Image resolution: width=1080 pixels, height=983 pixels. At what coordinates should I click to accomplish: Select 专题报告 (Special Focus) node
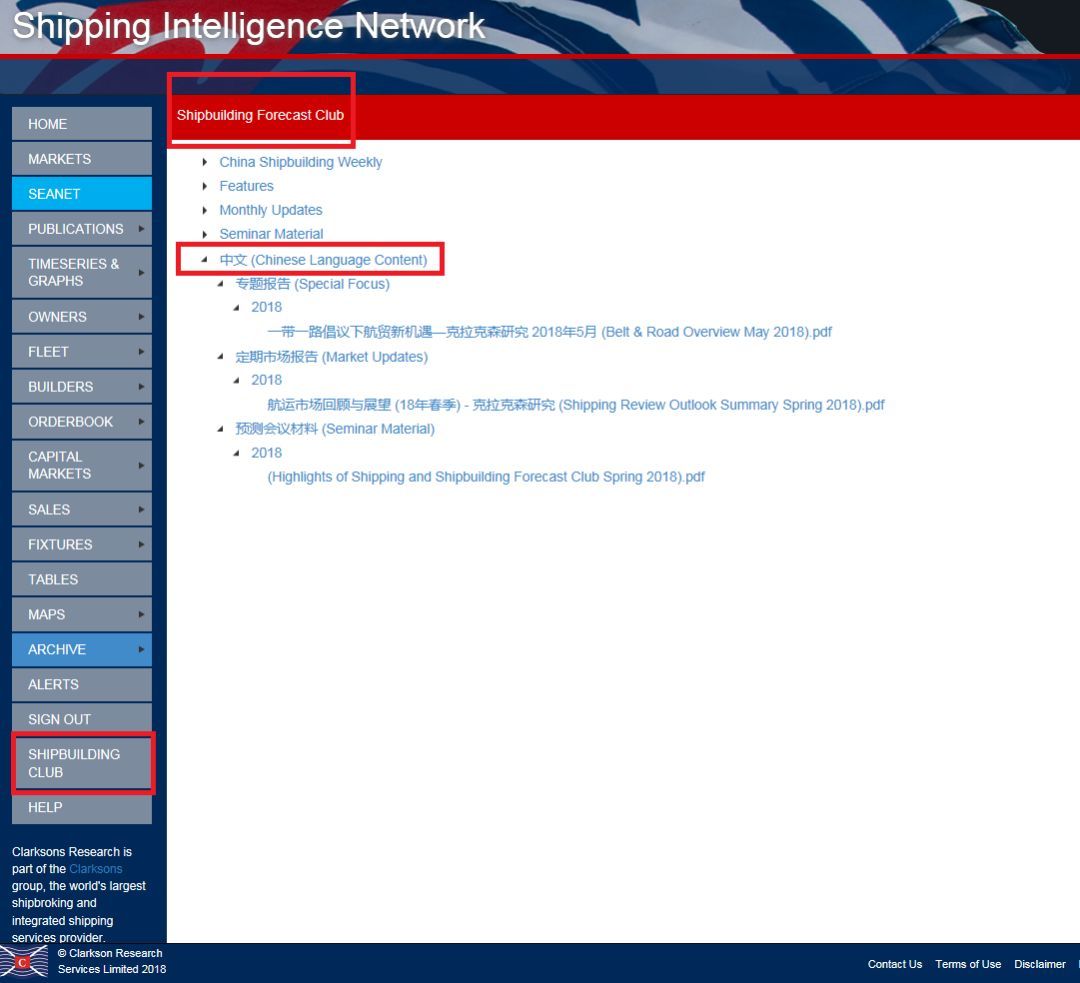[x=312, y=284]
